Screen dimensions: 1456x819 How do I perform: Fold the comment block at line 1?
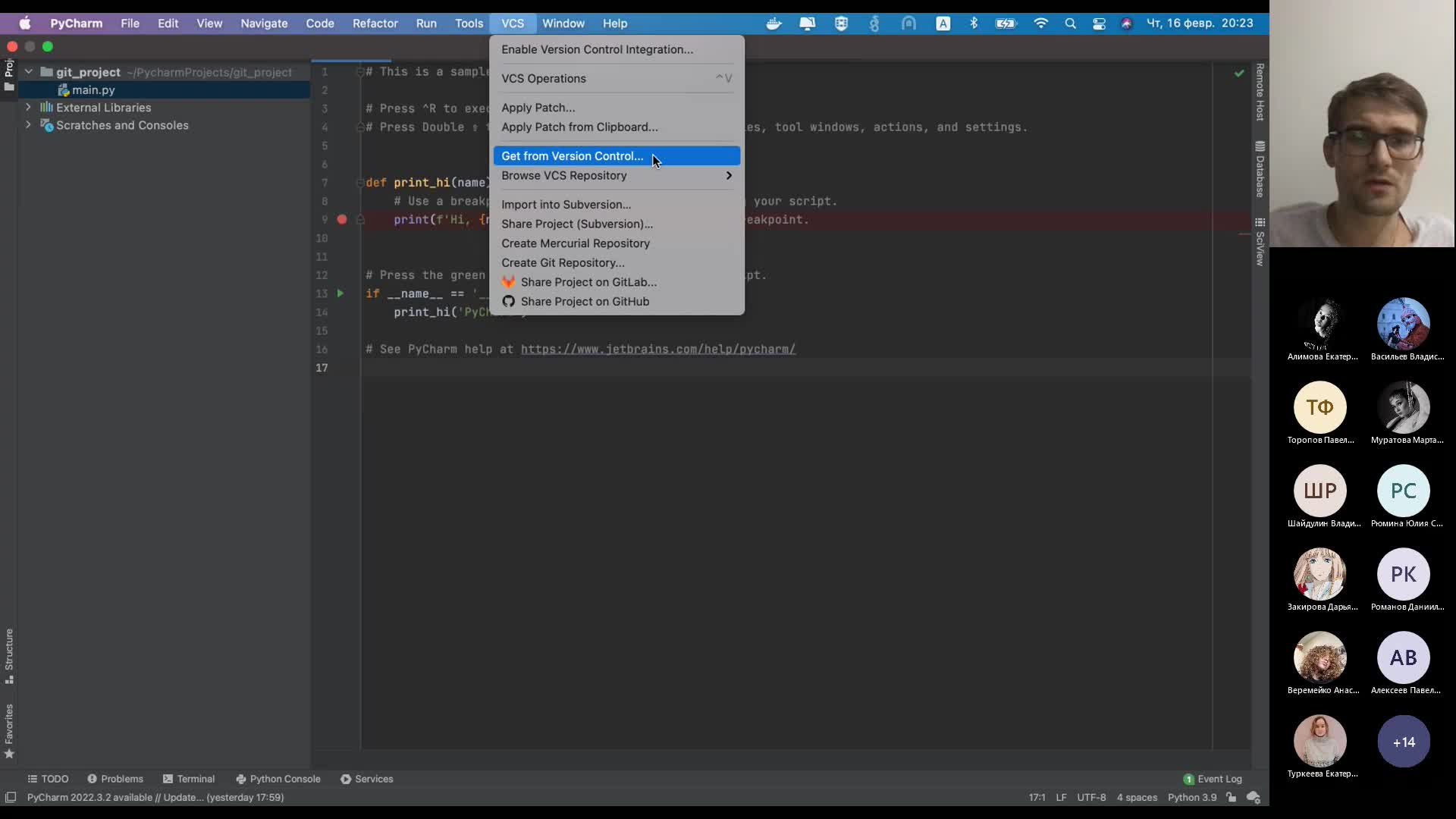360,72
